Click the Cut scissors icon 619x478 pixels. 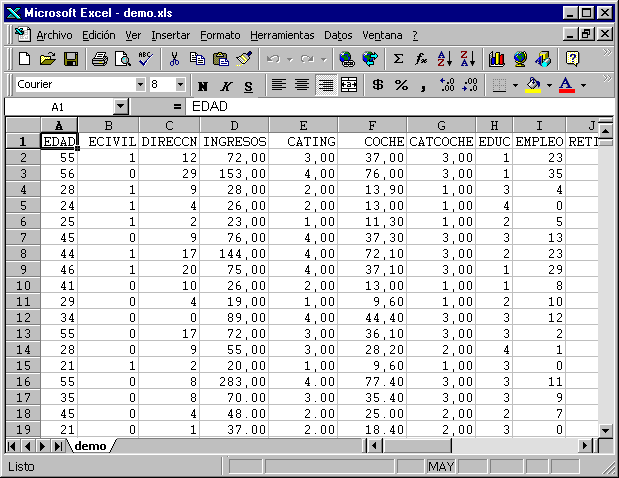(x=174, y=59)
